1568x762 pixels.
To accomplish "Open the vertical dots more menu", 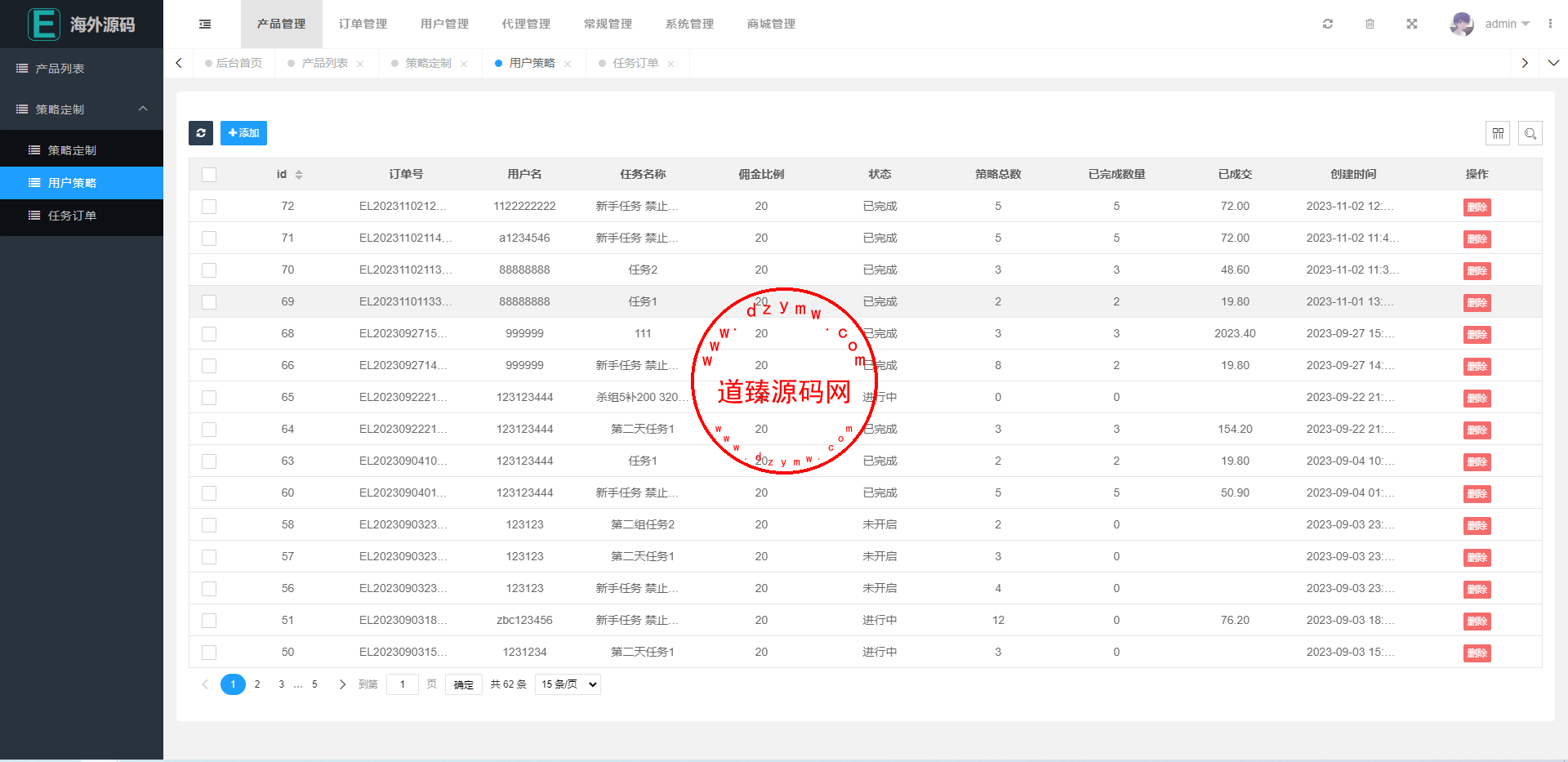I will (1550, 24).
